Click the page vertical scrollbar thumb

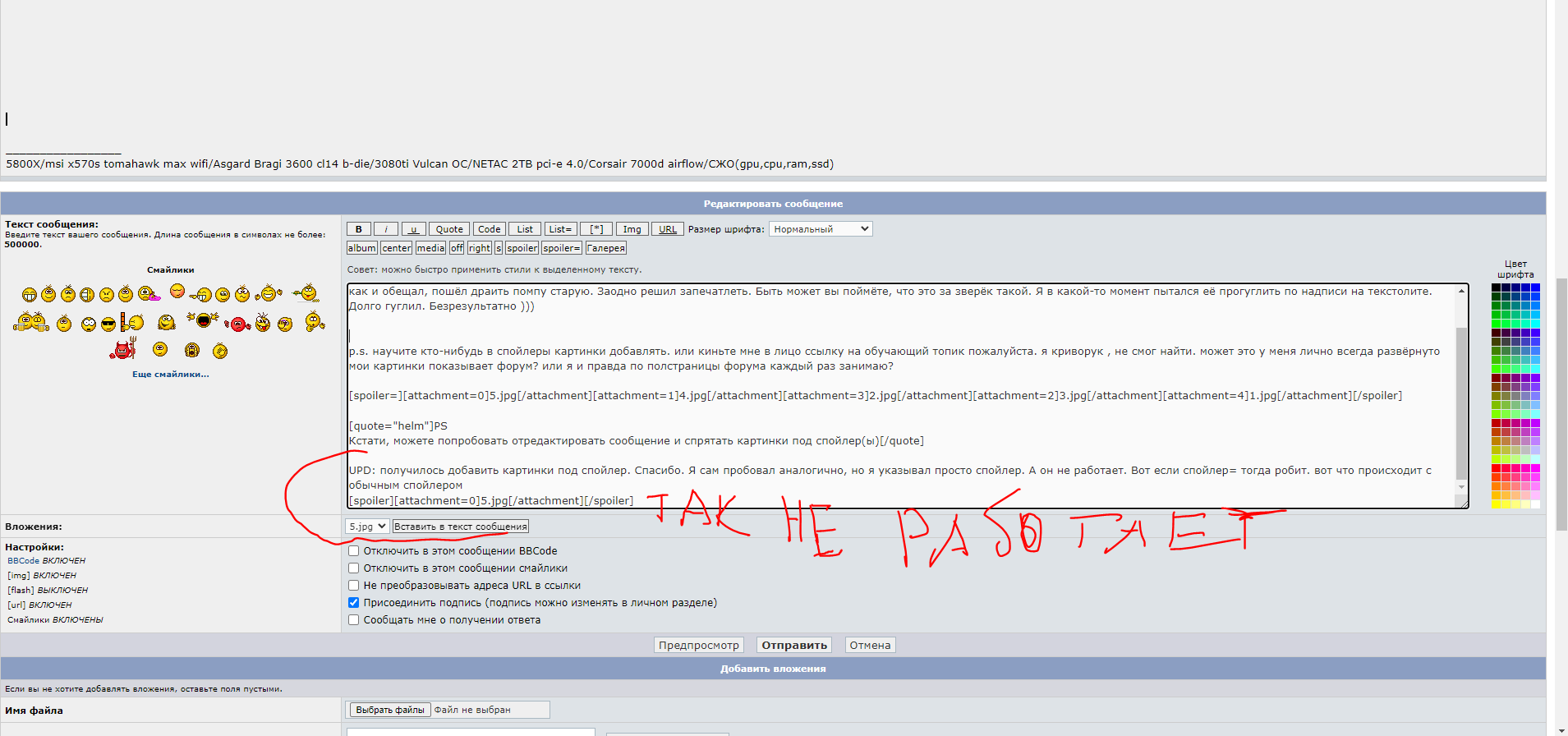[x=1561, y=404]
